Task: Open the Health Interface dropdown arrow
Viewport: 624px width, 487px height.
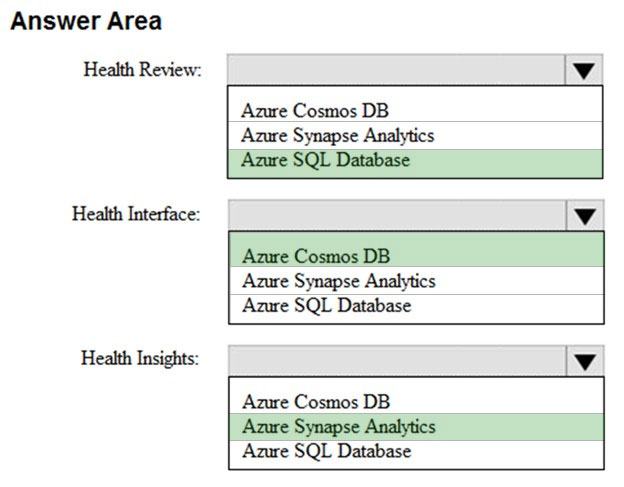Action: (x=585, y=216)
